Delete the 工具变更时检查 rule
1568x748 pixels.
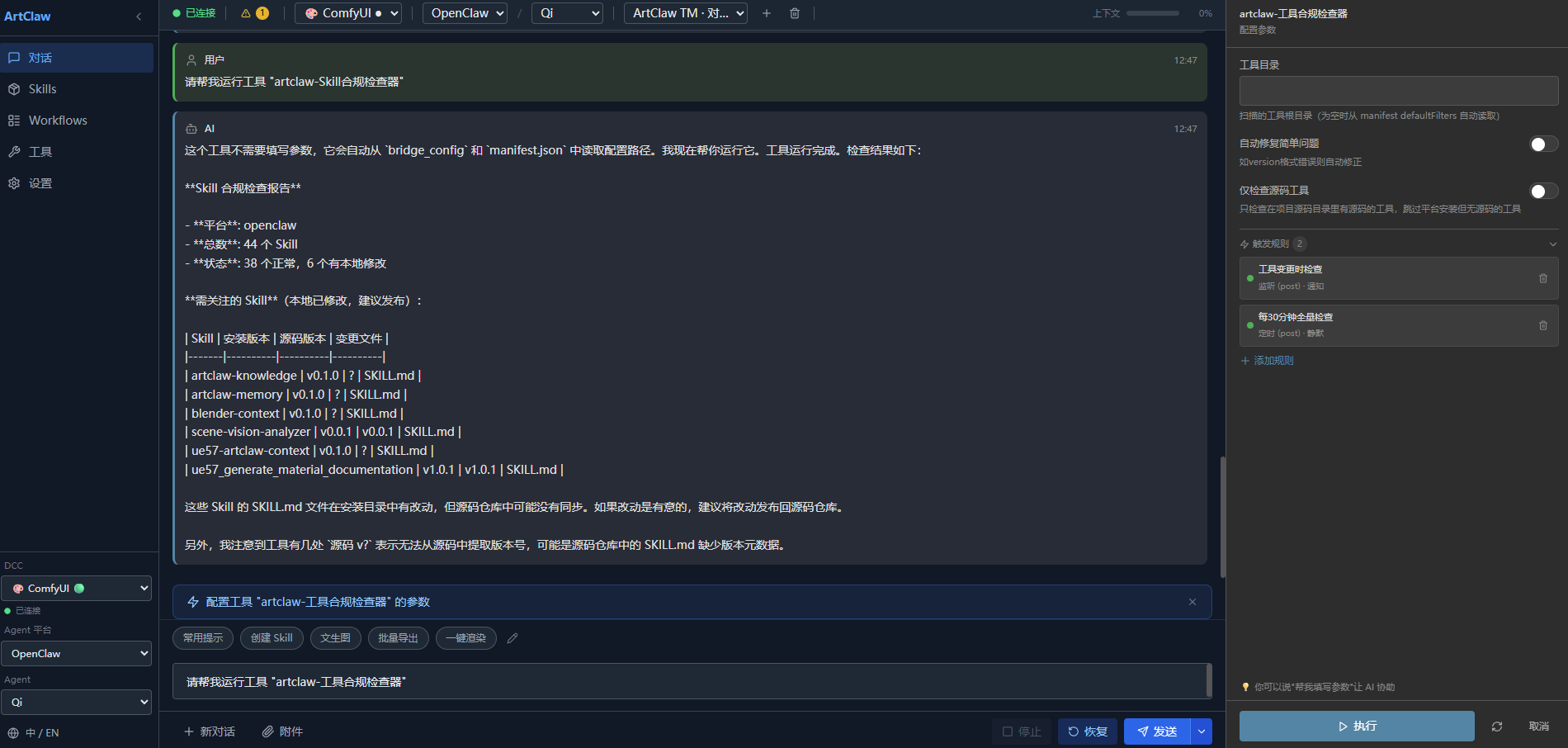(1543, 278)
